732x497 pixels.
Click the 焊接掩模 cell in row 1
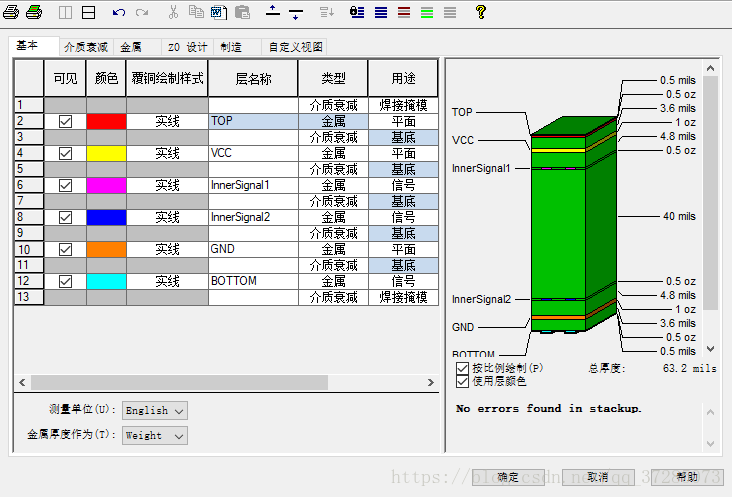click(x=403, y=105)
